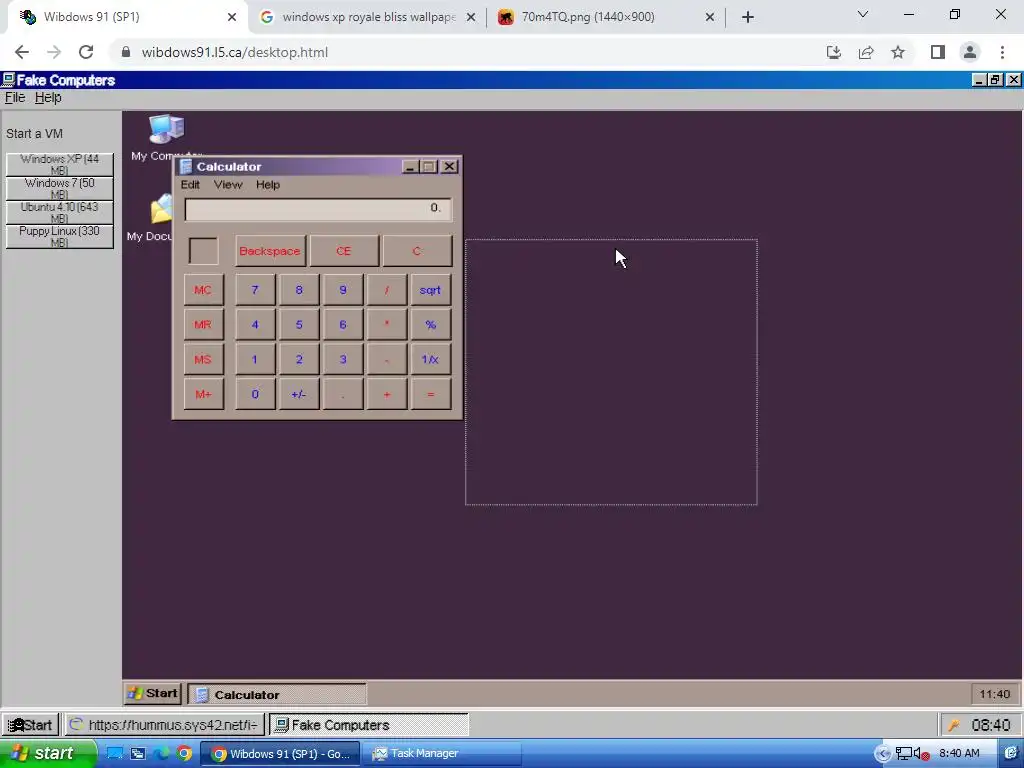1024x768 pixels.
Task: Open Task Manager from the XP taskbar
Action: [x=441, y=754]
